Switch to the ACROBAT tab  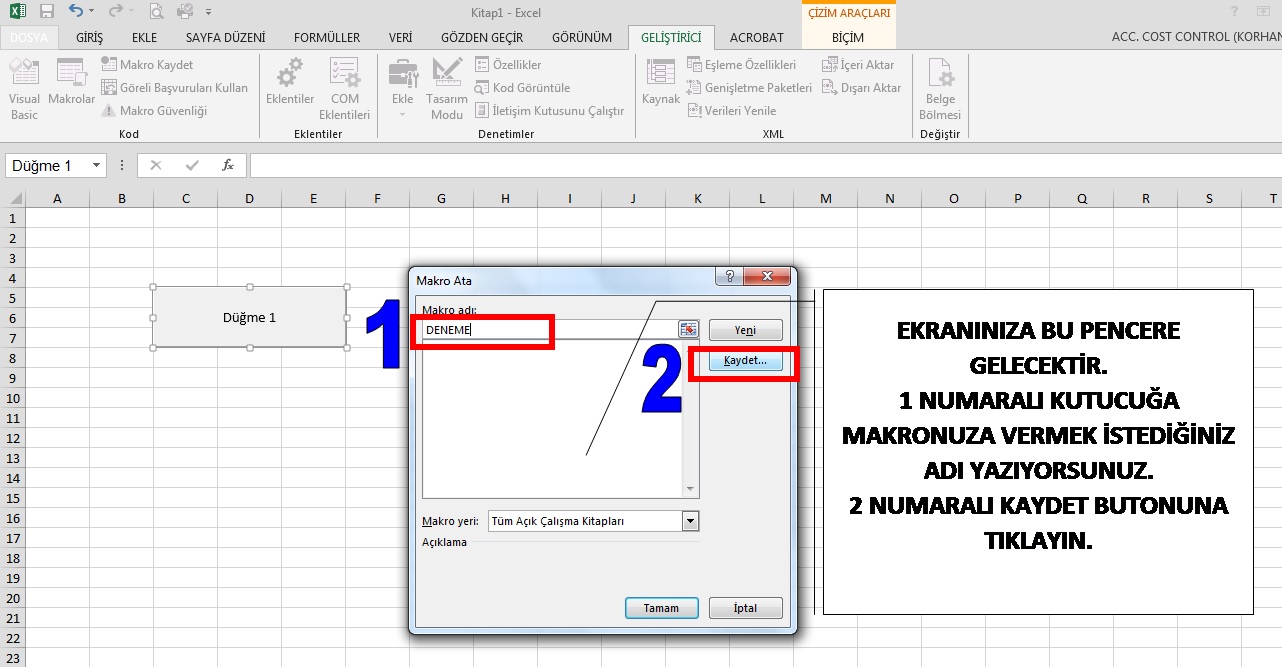click(757, 37)
